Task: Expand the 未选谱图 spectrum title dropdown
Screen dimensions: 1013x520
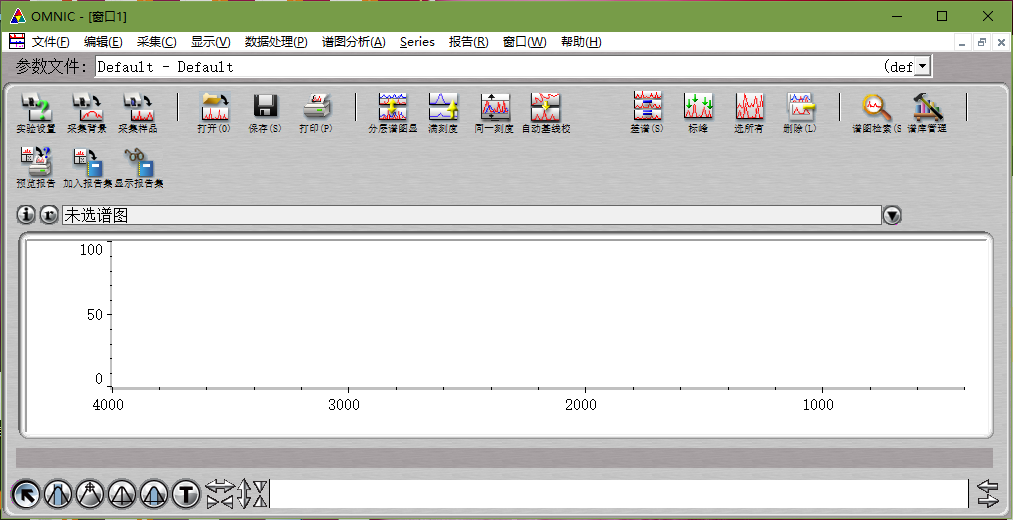Action: click(x=892, y=215)
